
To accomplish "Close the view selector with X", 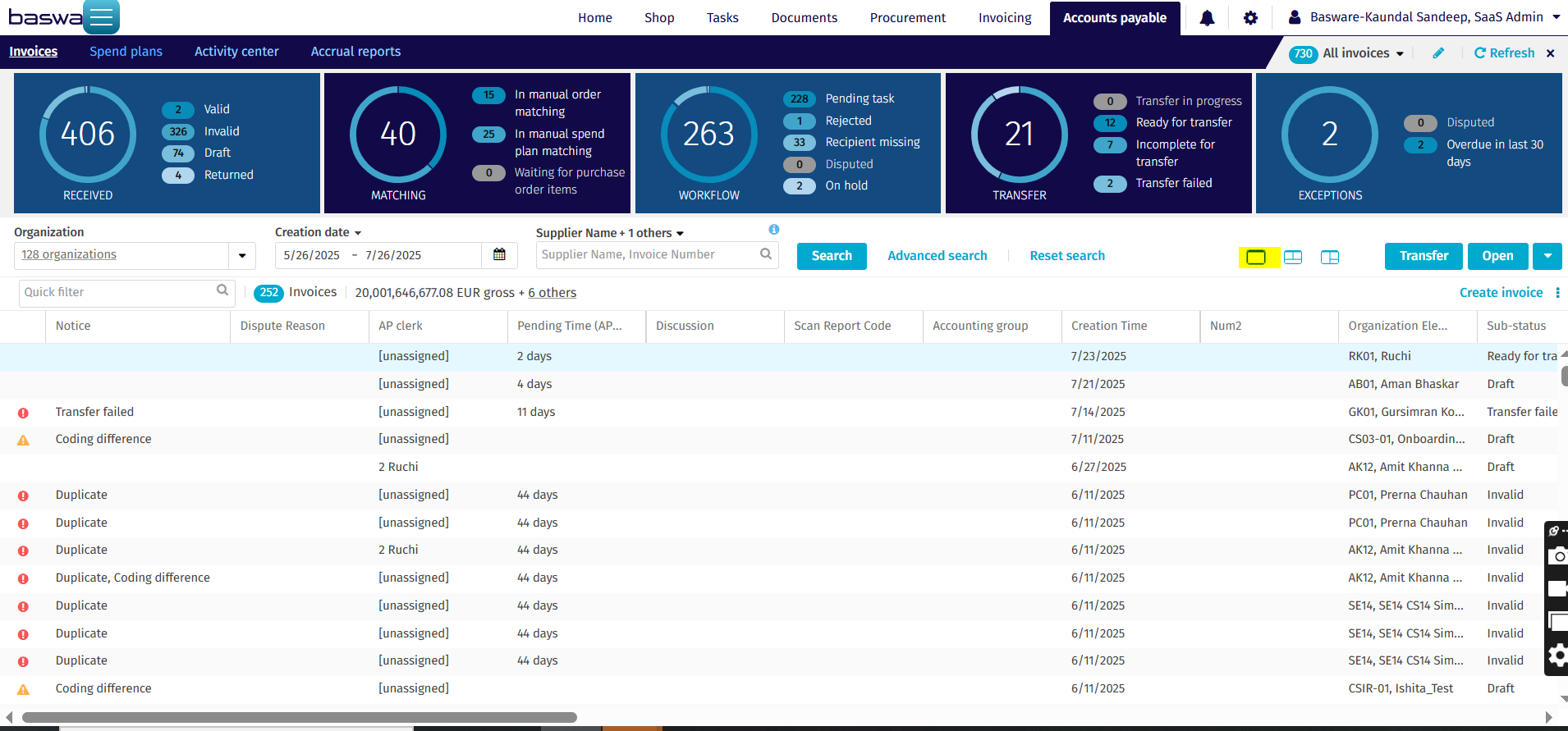I will 1551,53.
